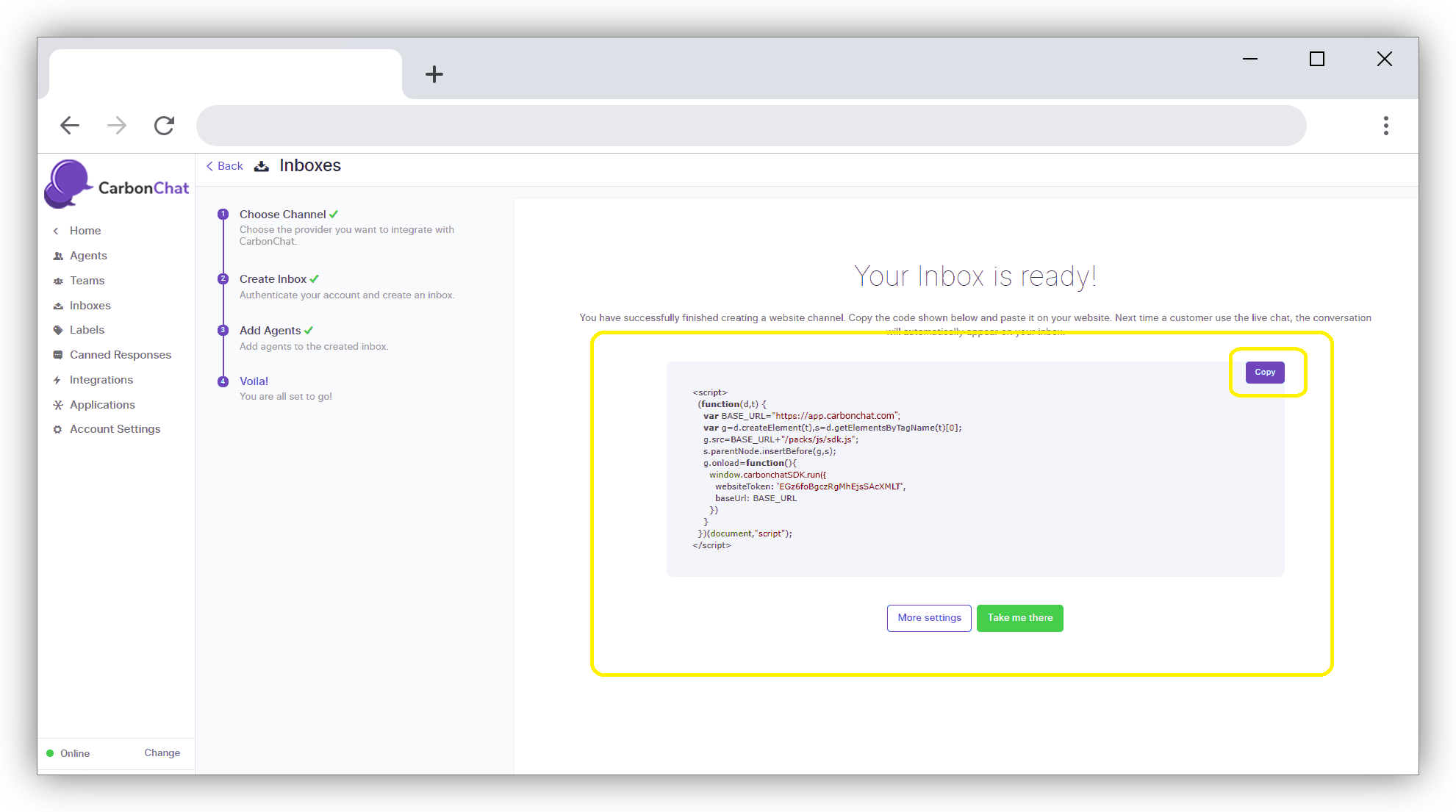Copy the script code snippet
This screenshot has width=1456, height=812.
click(1264, 372)
